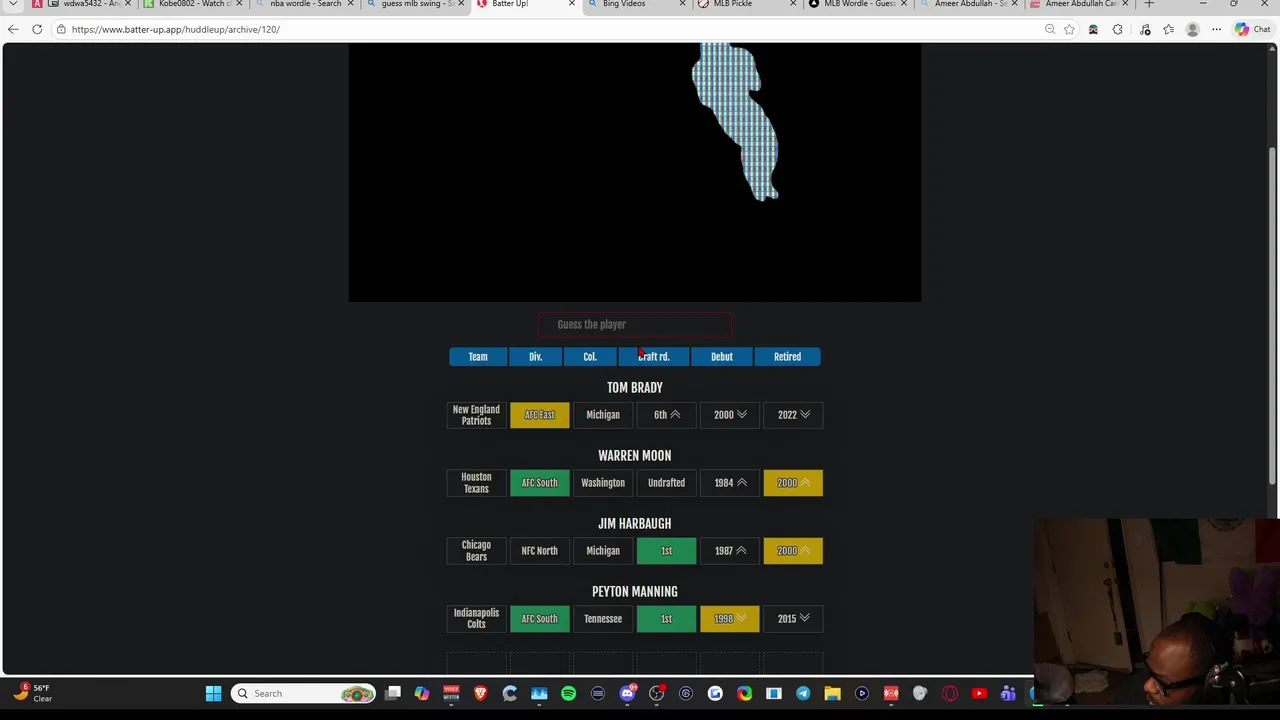This screenshot has width=1280, height=720.
Task: Switch to the Bing Videos tab
Action: coord(635,4)
